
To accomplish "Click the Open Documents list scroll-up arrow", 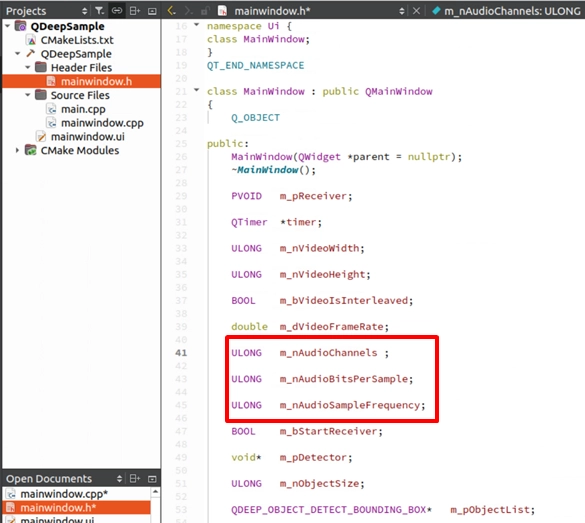I will pyautogui.click(x=155, y=492).
